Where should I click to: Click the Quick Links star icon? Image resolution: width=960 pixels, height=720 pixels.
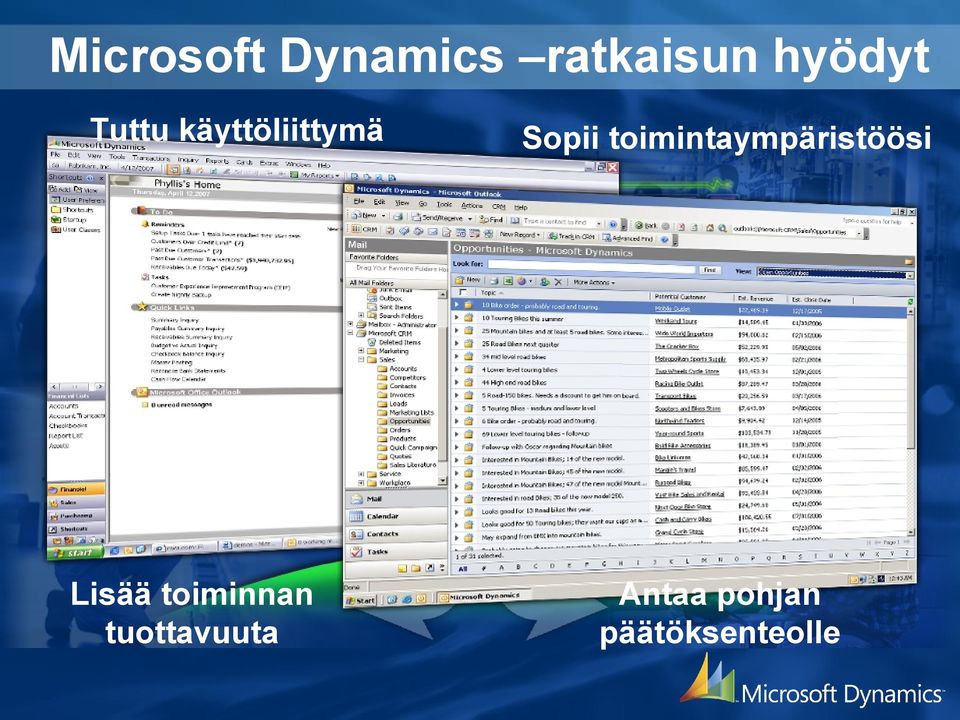pyautogui.click(x=142, y=306)
